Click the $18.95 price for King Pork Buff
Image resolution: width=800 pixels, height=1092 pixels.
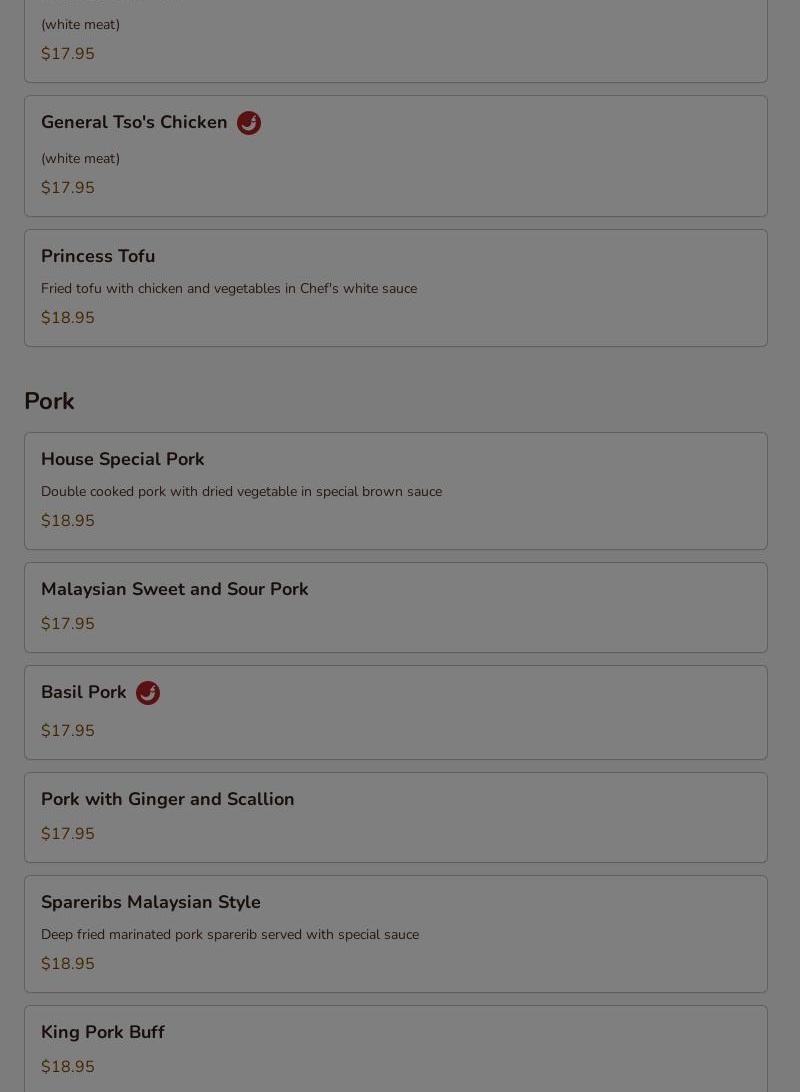68,1066
